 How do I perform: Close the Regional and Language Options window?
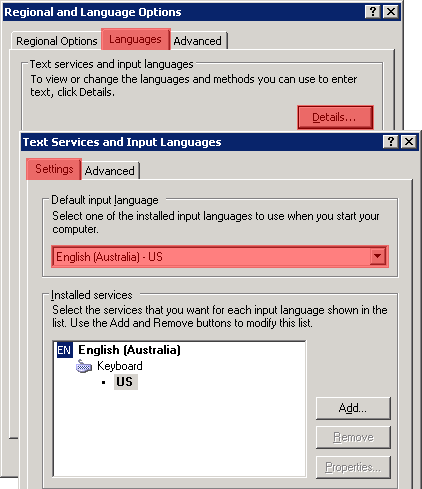click(391, 12)
